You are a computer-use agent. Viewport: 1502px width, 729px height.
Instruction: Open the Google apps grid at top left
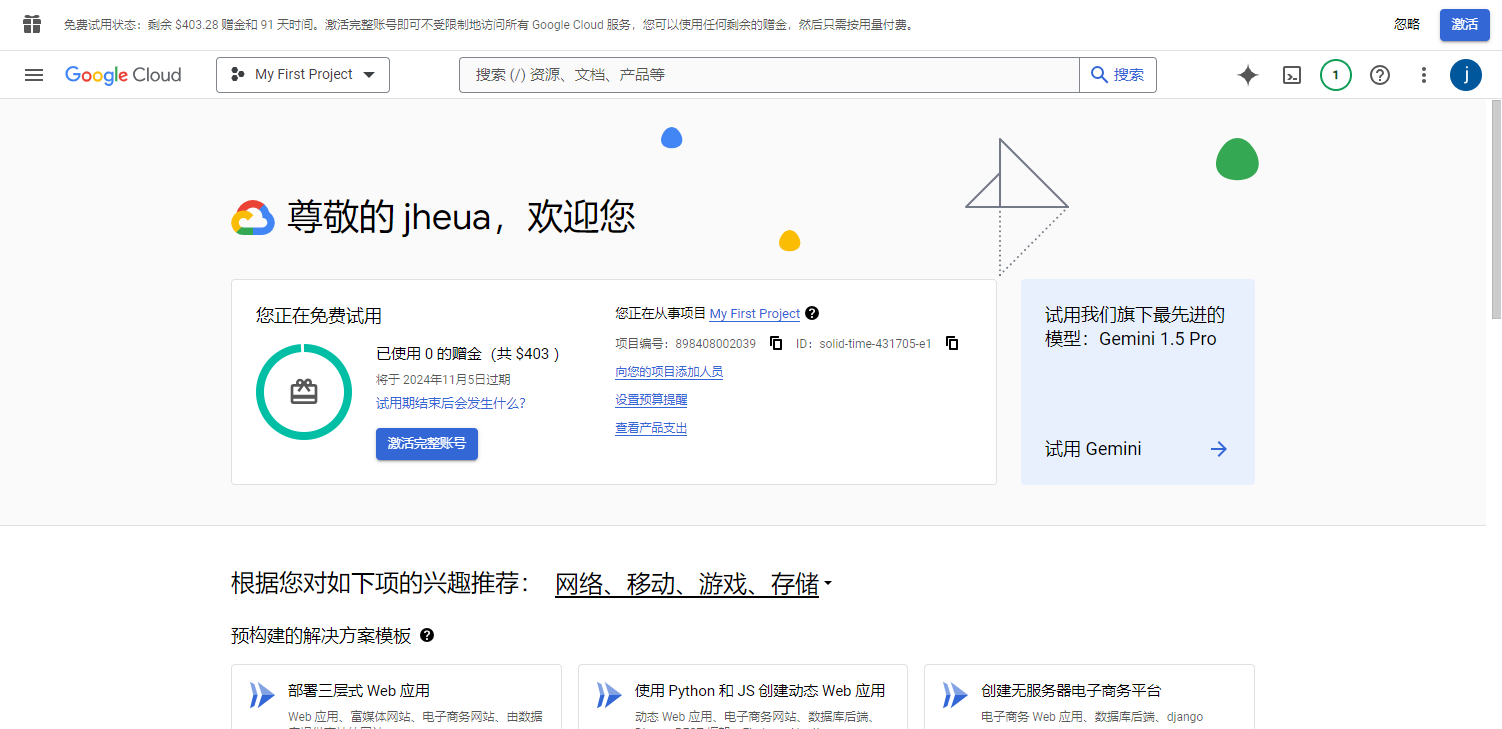(31, 23)
